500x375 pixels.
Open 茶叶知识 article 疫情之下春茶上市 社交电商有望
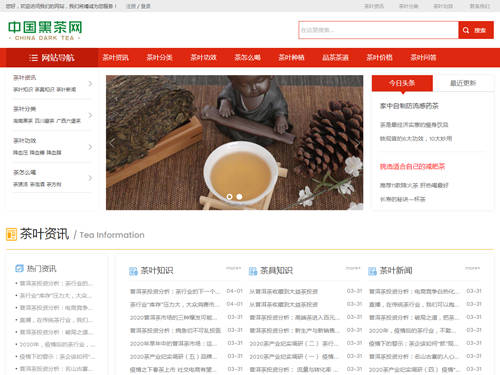tap(173, 369)
